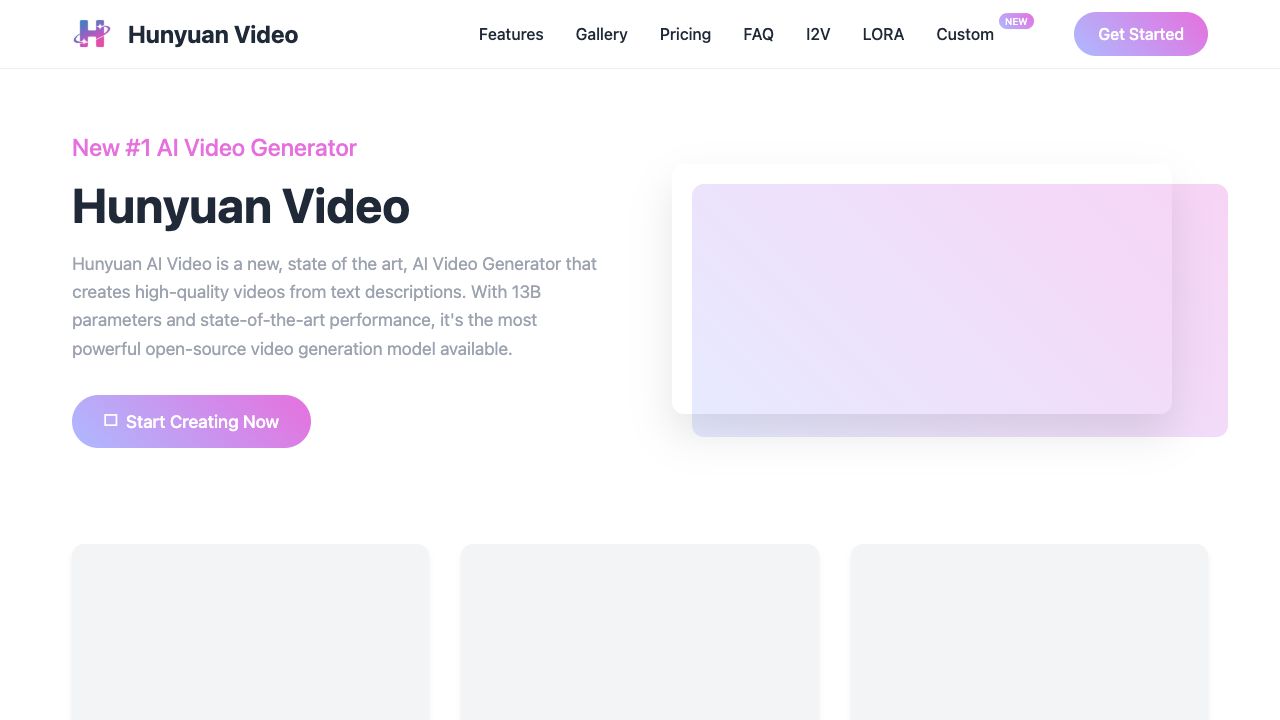Image resolution: width=1280 pixels, height=720 pixels.
Task: Click the New #1 AI Video Generator tagline
Action: click(x=214, y=148)
